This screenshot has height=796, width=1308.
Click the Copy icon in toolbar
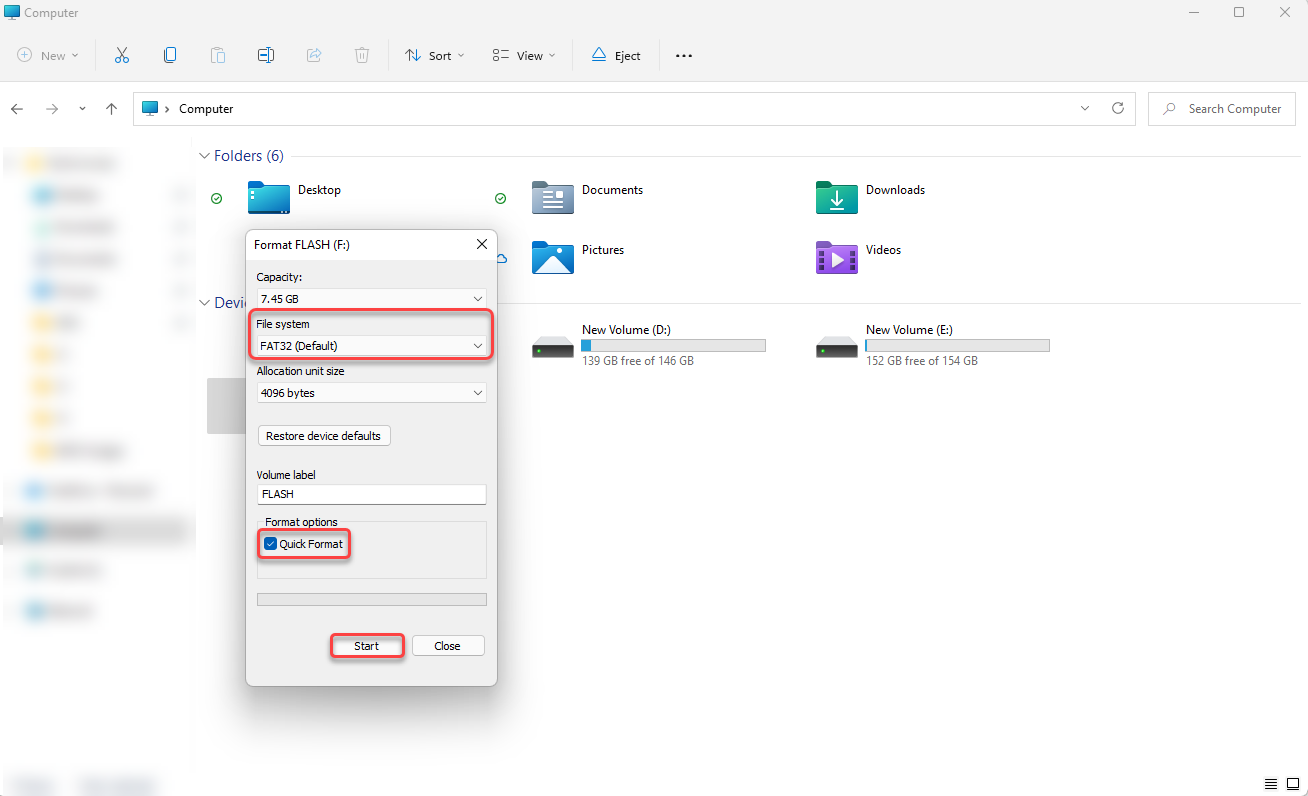coord(170,56)
